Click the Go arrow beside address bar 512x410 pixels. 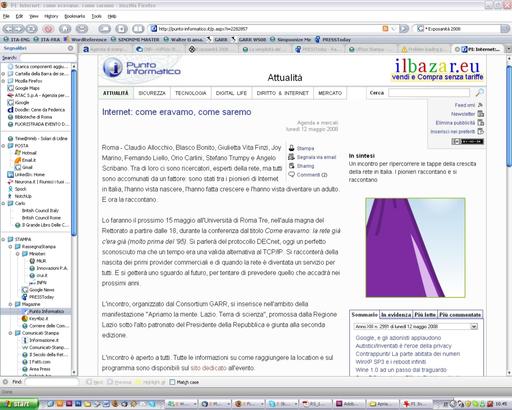(x=404, y=29)
